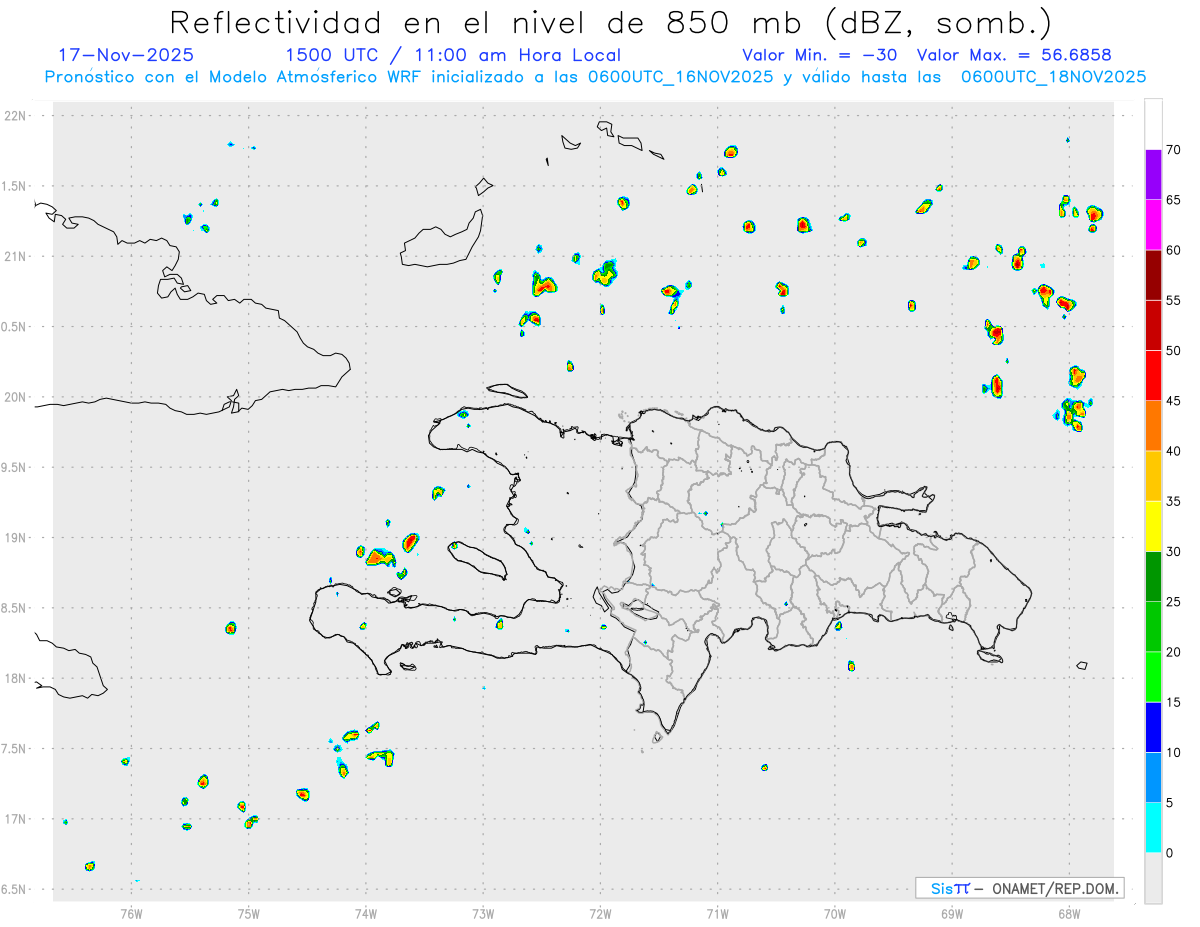This screenshot has width=1200, height=927.
Task: Click the "75W" longitude label
Action: point(248,913)
